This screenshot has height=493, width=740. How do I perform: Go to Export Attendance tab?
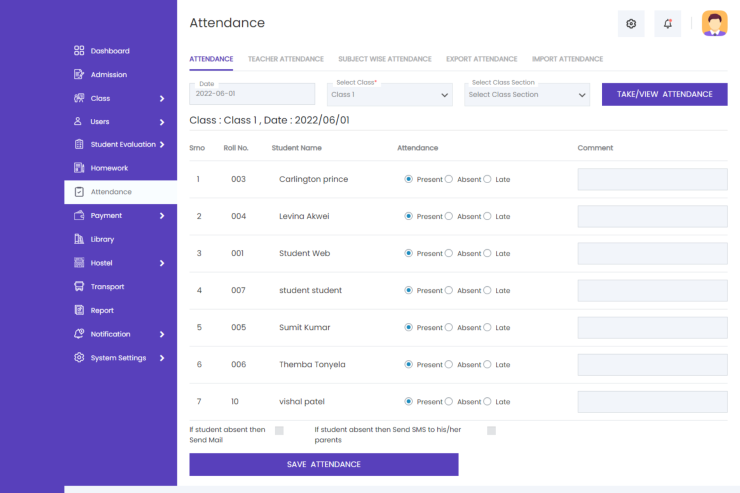click(481, 59)
